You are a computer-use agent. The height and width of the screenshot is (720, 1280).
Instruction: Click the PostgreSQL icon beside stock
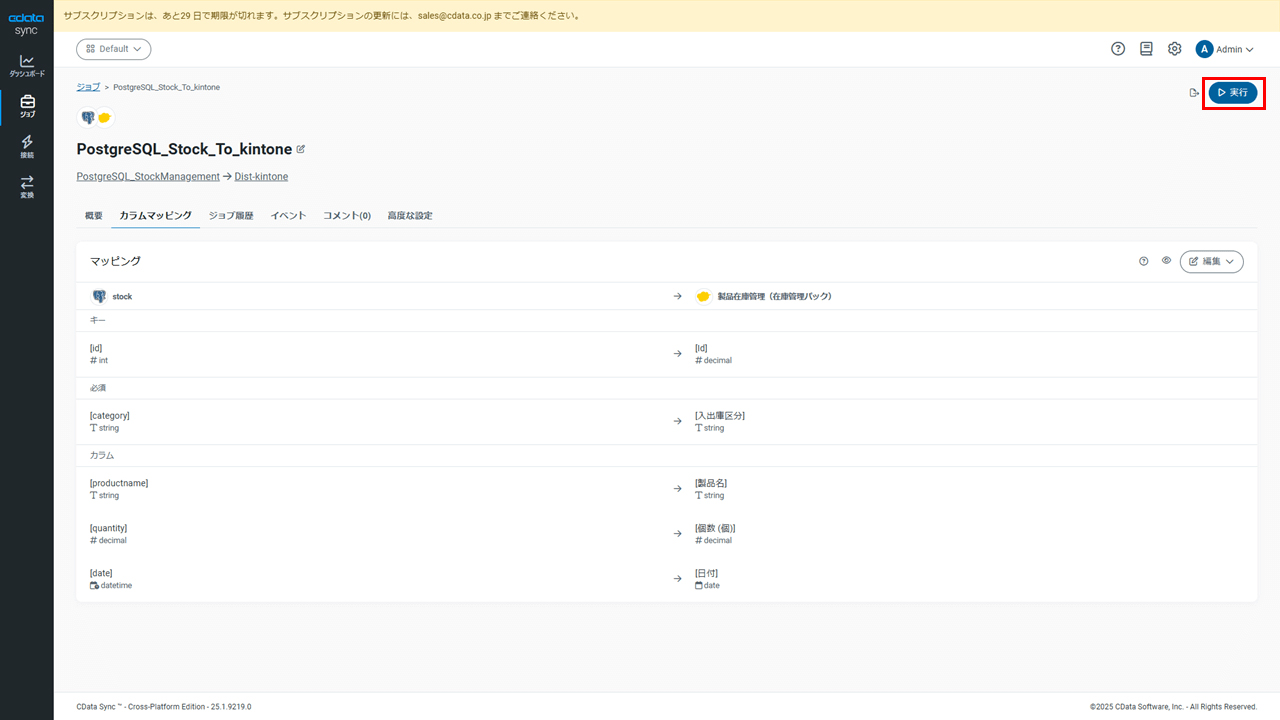click(x=99, y=296)
